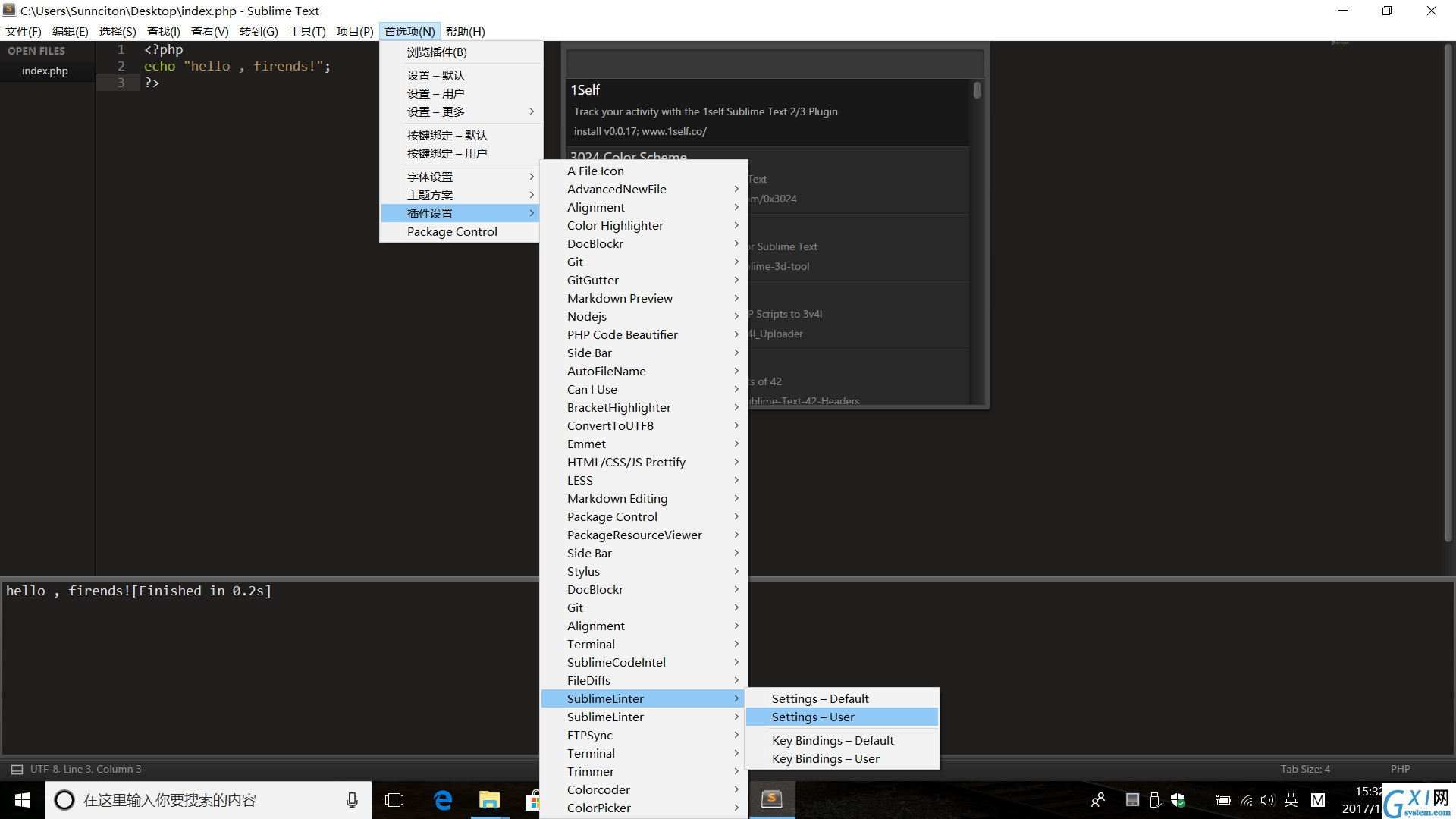This screenshot has height=819, width=1456.
Task: Click Key Bindings – Default entry
Action: point(842,740)
